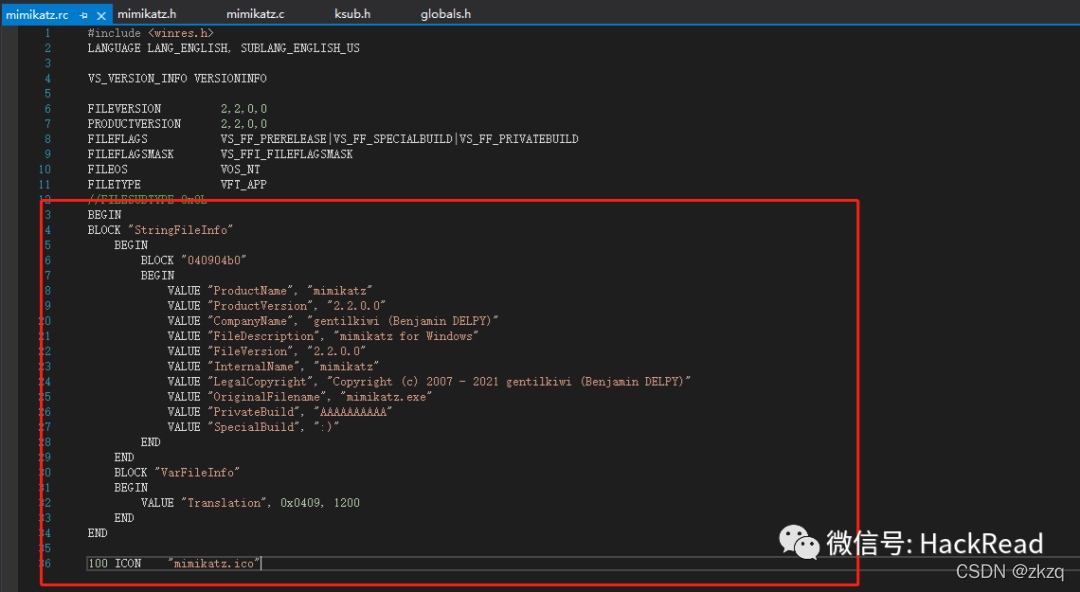
Task: Click the VOS_NT value
Action: (240, 170)
